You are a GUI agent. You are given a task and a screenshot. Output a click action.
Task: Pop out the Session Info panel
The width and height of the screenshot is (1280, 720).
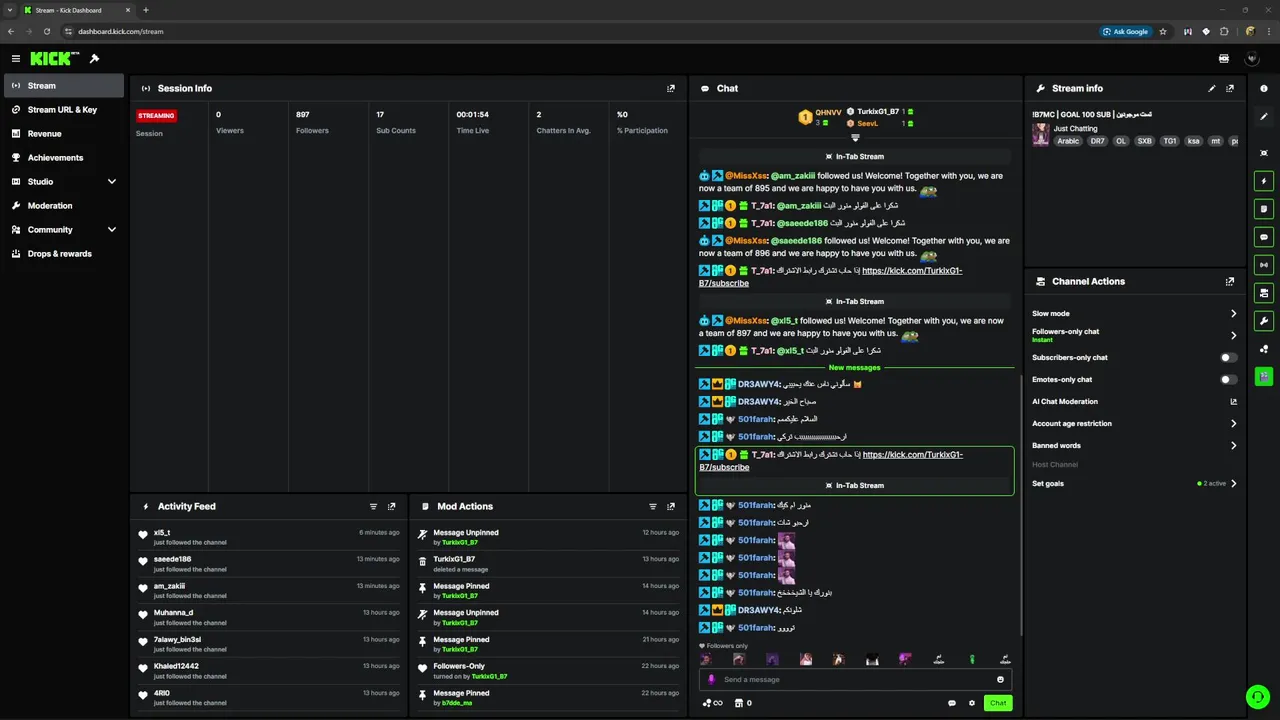tap(671, 88)
